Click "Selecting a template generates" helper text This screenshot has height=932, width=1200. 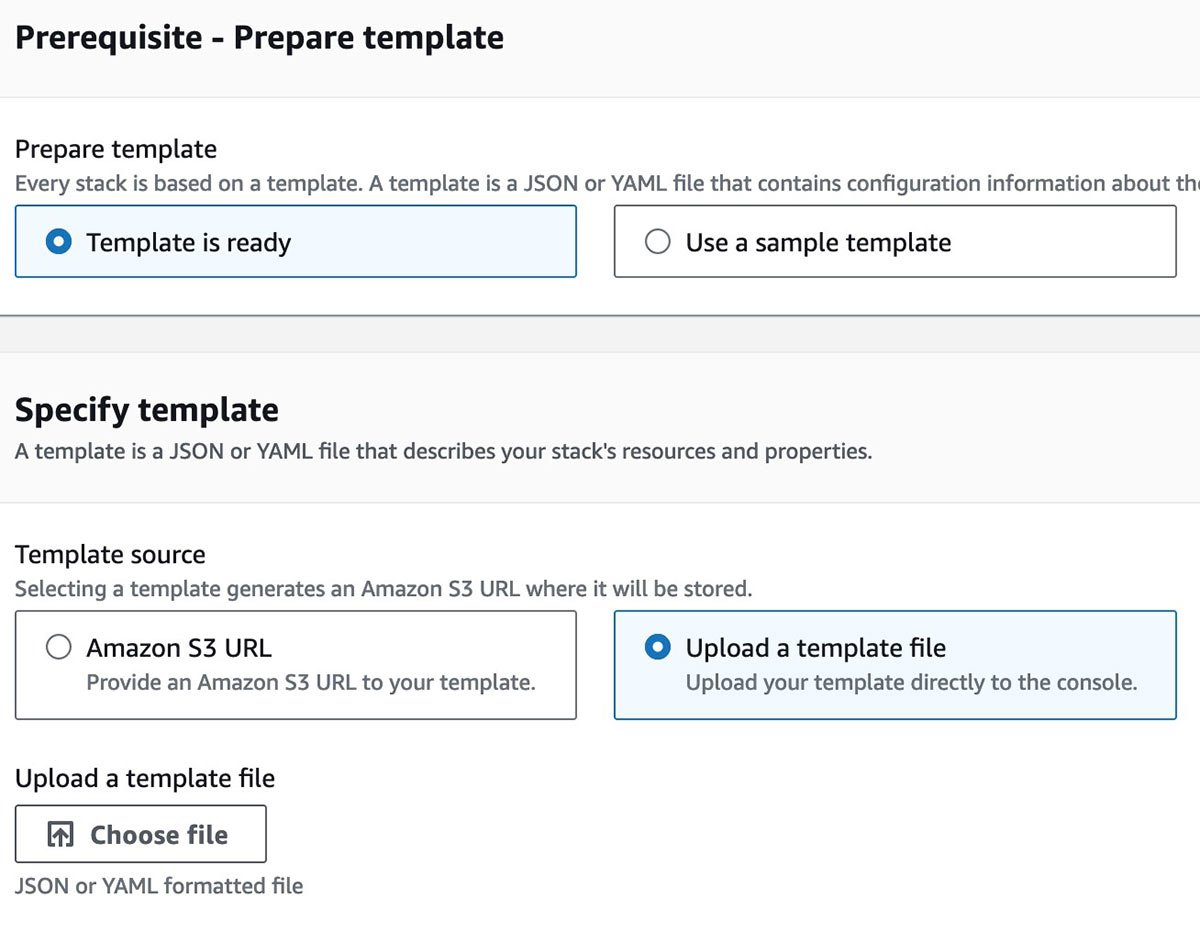383,589
